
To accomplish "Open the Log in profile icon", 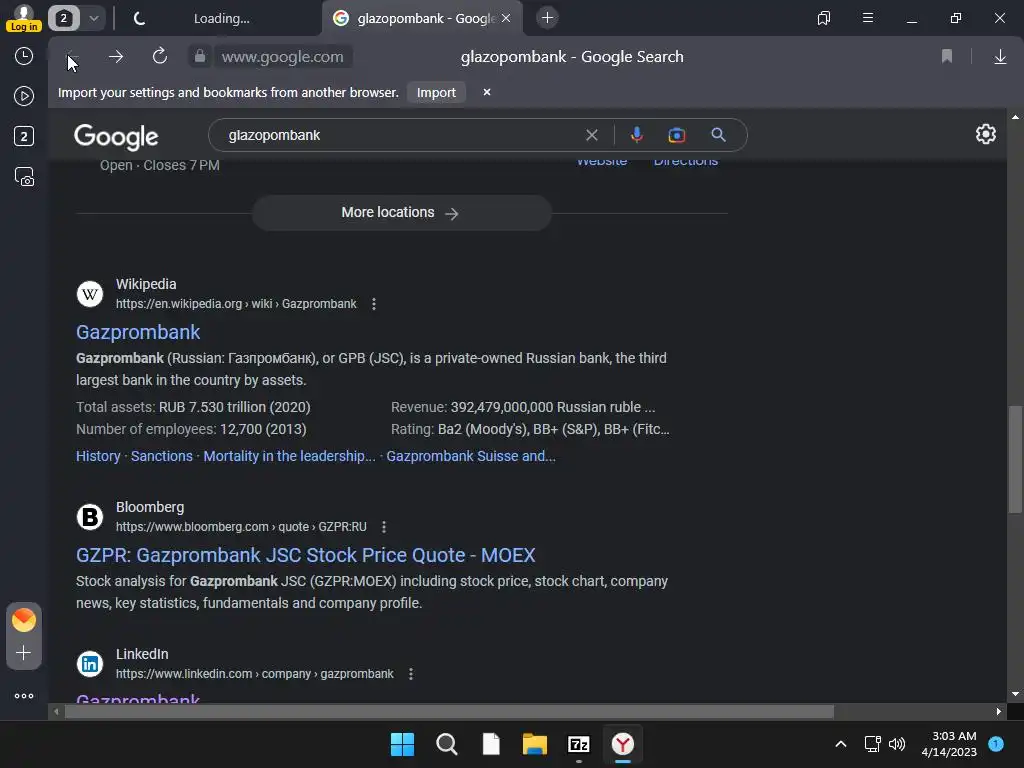I will (24, 18).
